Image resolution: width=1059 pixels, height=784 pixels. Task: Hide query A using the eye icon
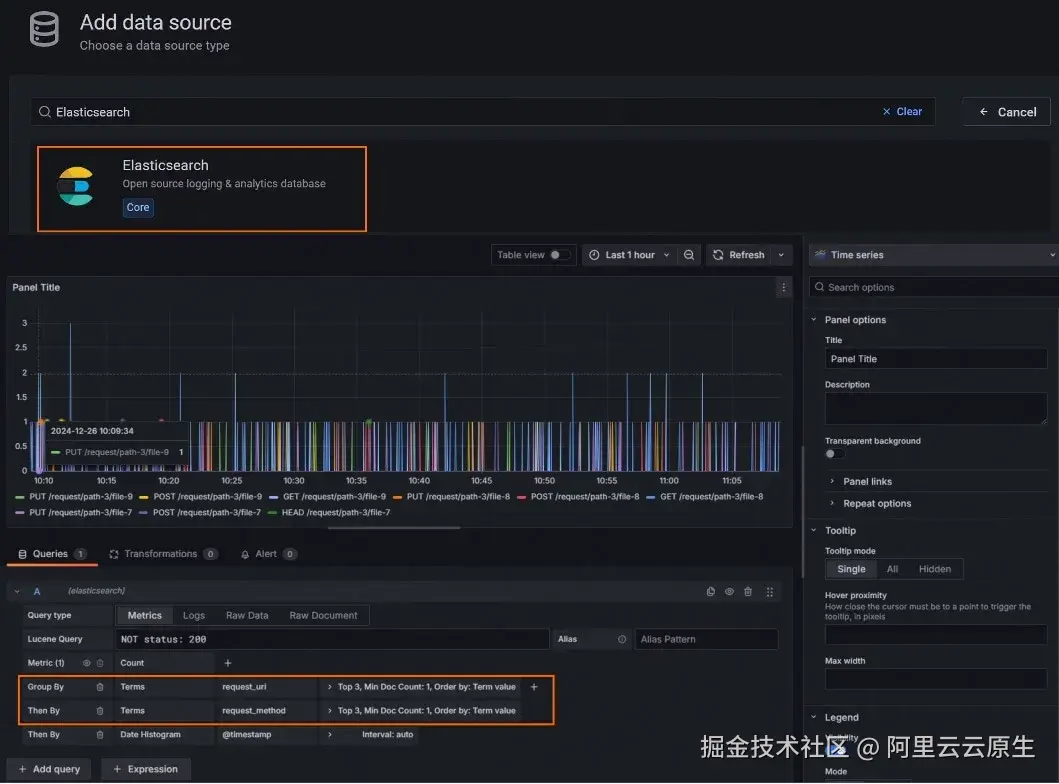[729, 592]
